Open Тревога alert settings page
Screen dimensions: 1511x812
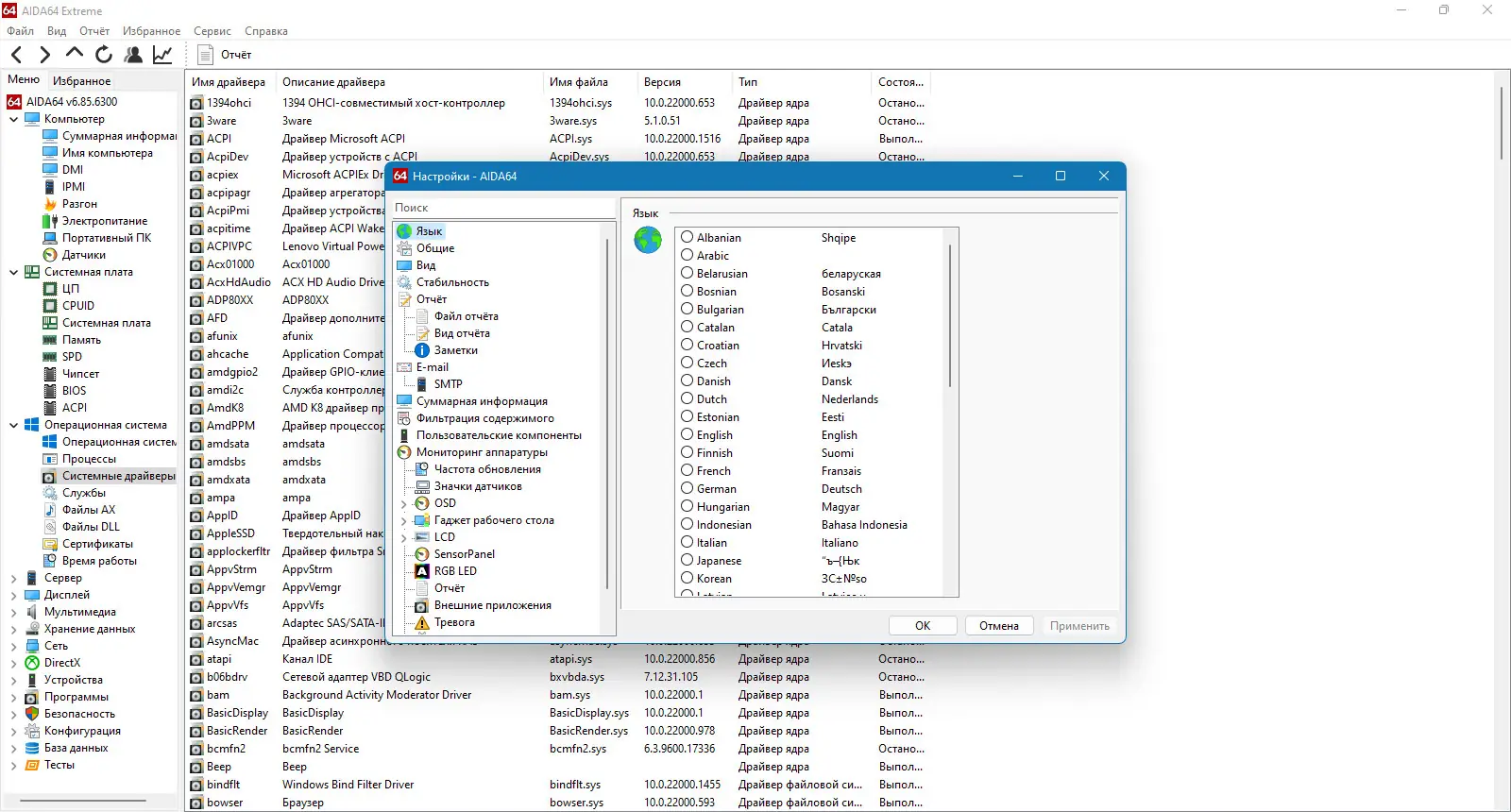pos(454,622)
